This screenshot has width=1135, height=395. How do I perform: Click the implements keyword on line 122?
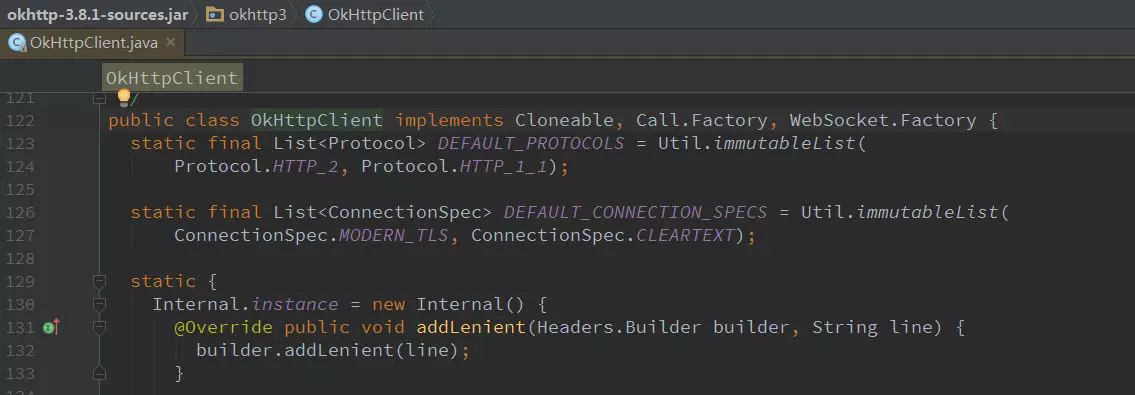click(x=449, y=120)
